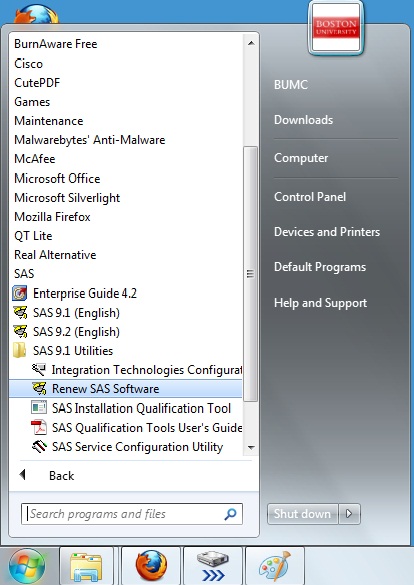Open SAS Qualification Tools User's Guide
The width and height of the screenshot is (414, 585).
pos(147,428)
